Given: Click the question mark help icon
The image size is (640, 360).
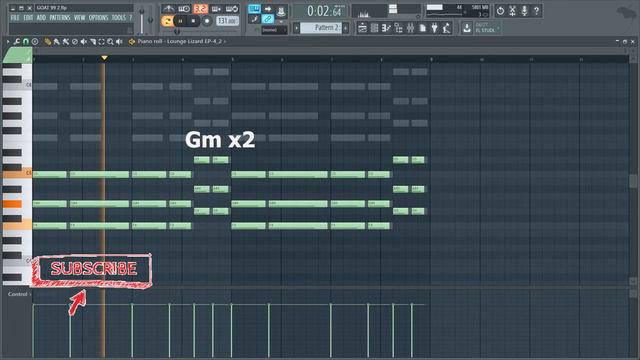Looking at the screenshot, I should tap(536, 11).
